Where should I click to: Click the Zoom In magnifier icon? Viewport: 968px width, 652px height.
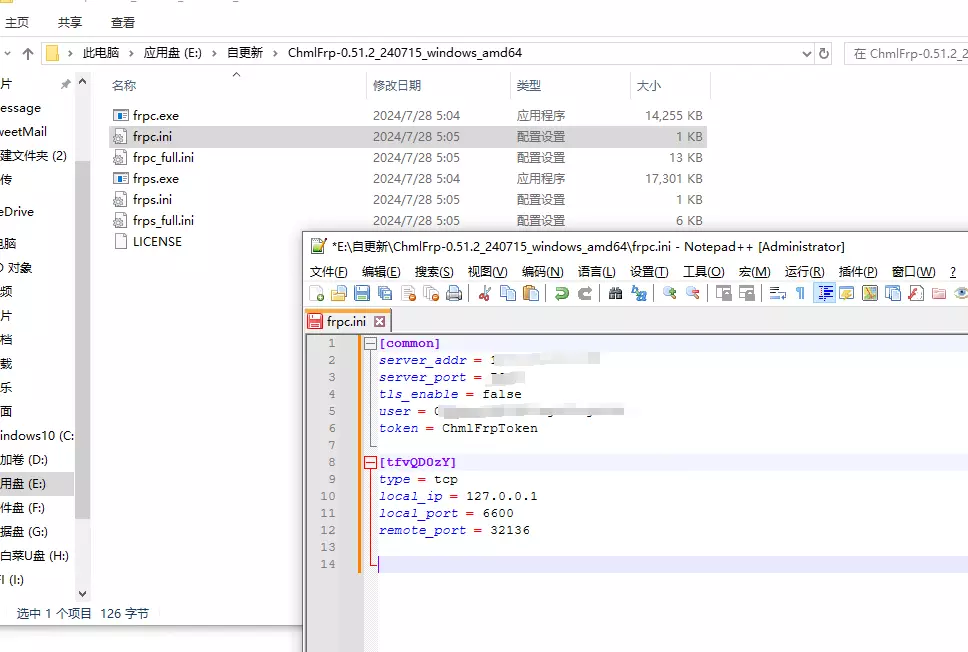pyautogui.click(x=669, y=293)
